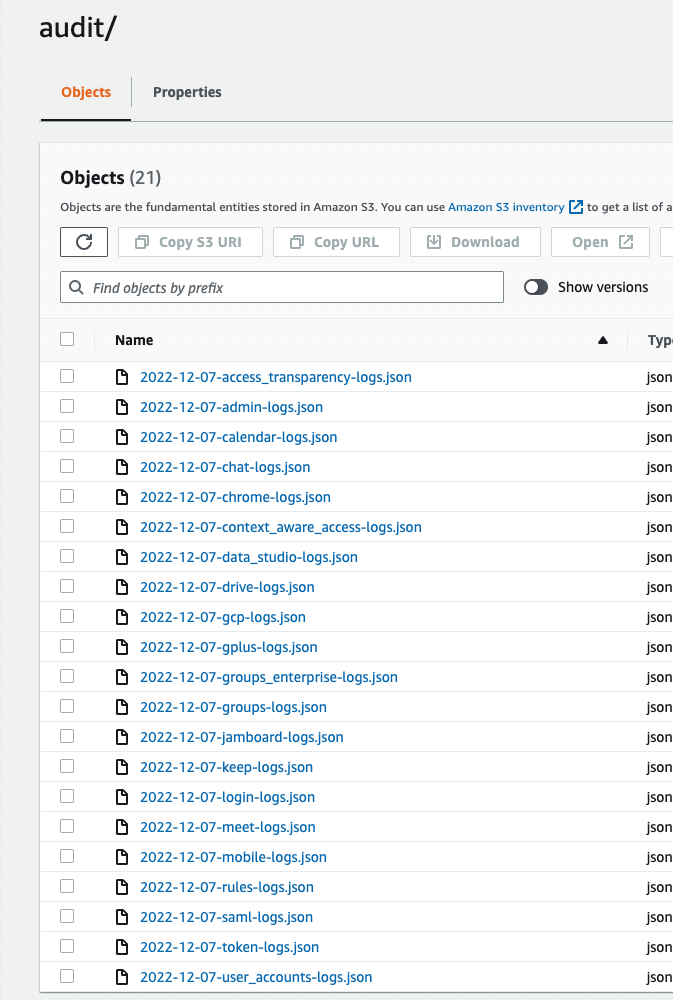Select checkbox for chrome-logs.json
The image size is (673, 1000).
67,496
